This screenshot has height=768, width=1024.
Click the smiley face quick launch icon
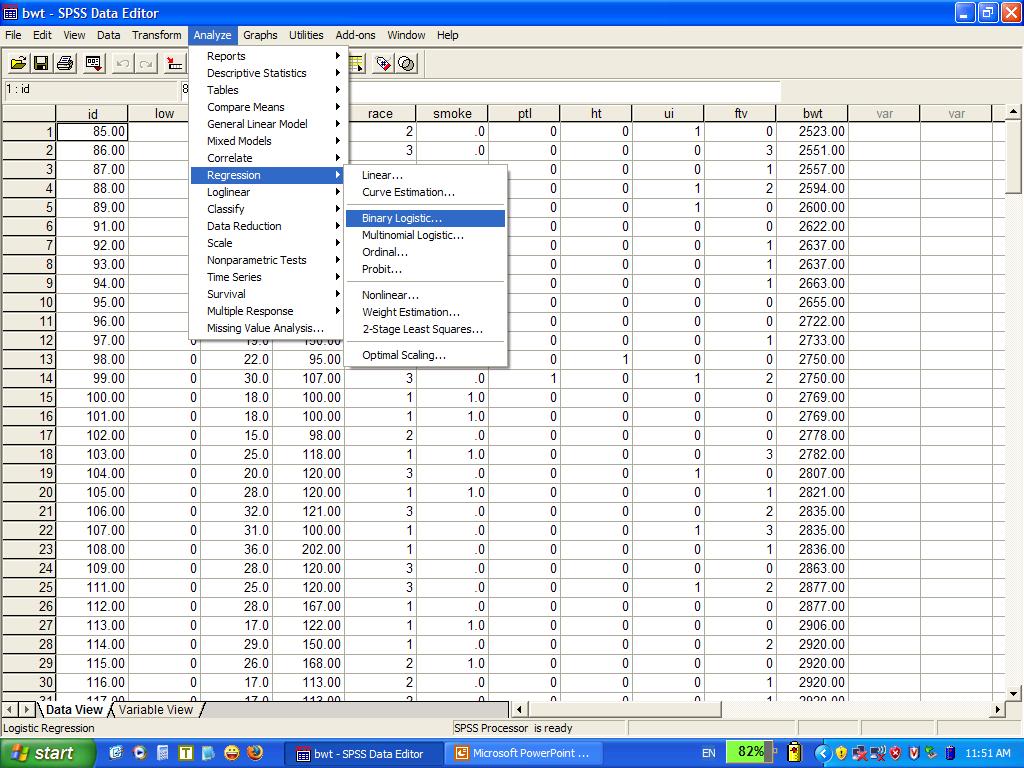[x=232, y=753]
